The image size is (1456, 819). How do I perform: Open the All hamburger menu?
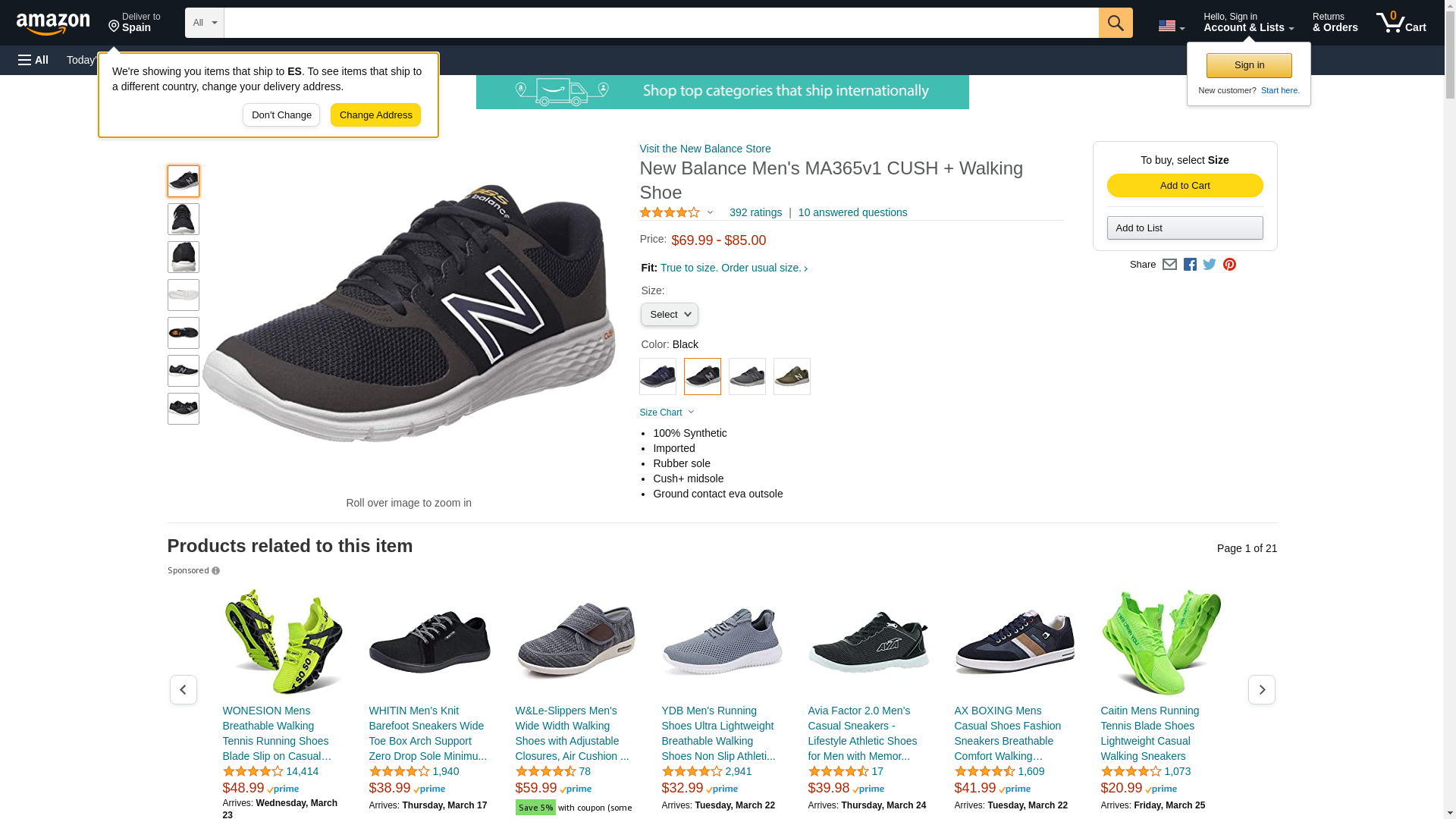click(33, 60)
